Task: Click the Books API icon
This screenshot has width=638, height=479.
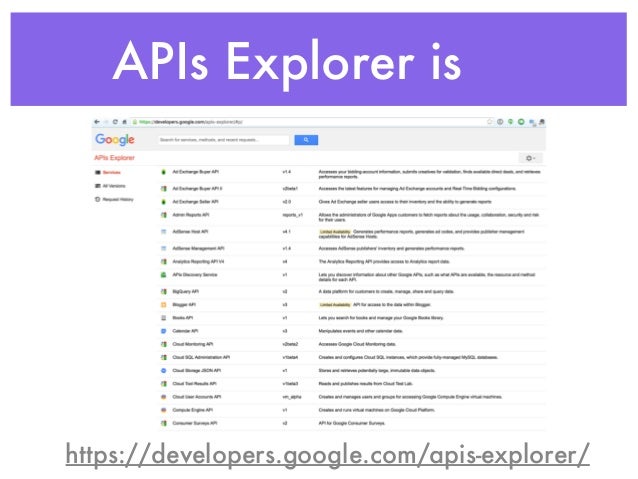Action: pos(164,318)
